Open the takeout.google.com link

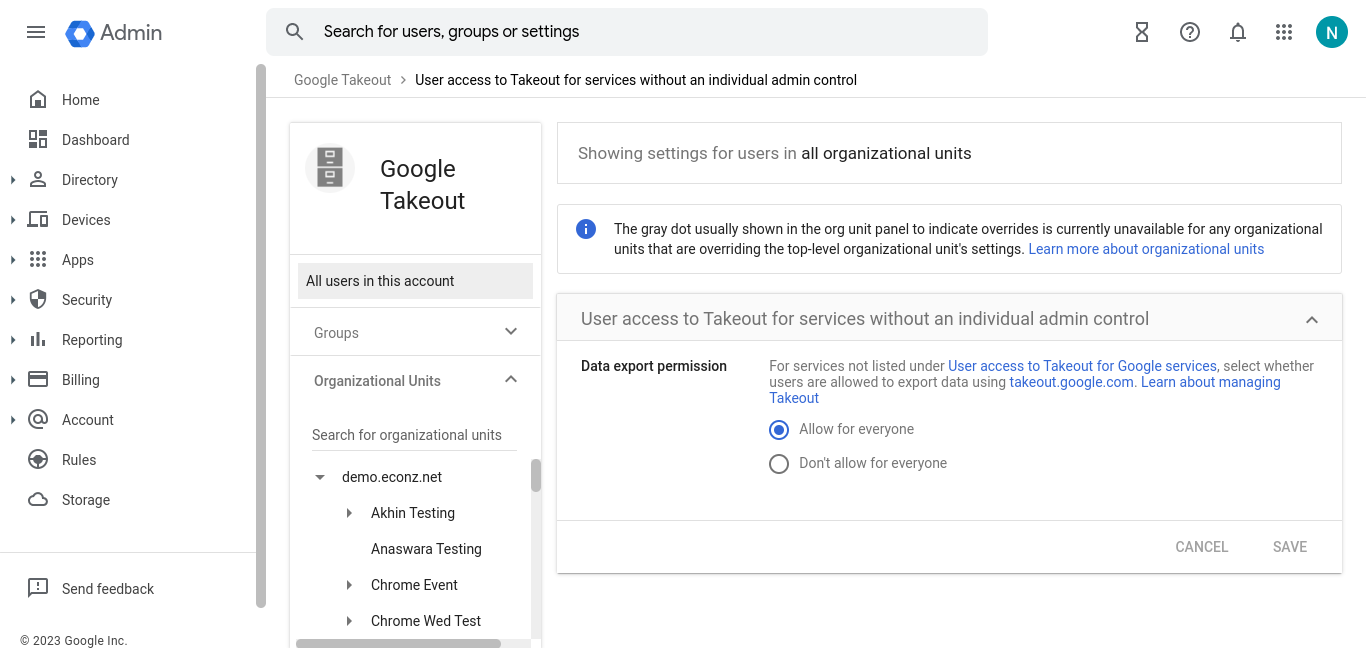pyautogui.click(x=1072, y=382)
